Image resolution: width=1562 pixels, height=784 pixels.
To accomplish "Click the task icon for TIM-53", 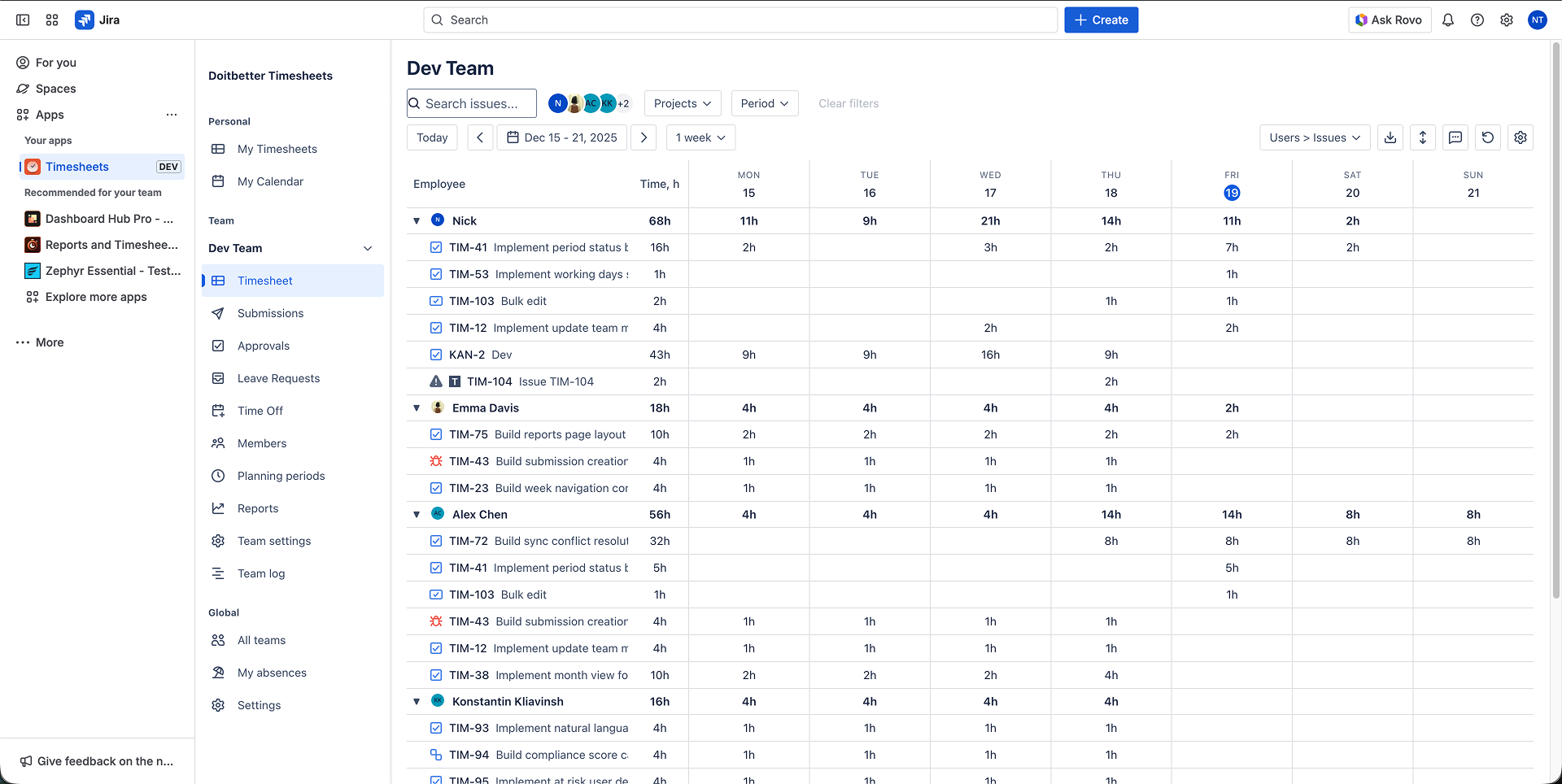I will point(436,274).
